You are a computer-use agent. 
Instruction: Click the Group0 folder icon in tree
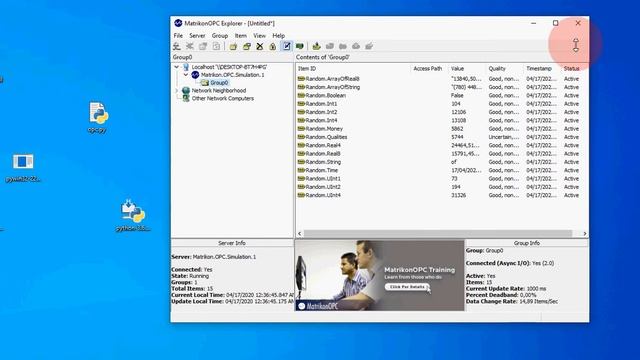(x=204, y=83)
